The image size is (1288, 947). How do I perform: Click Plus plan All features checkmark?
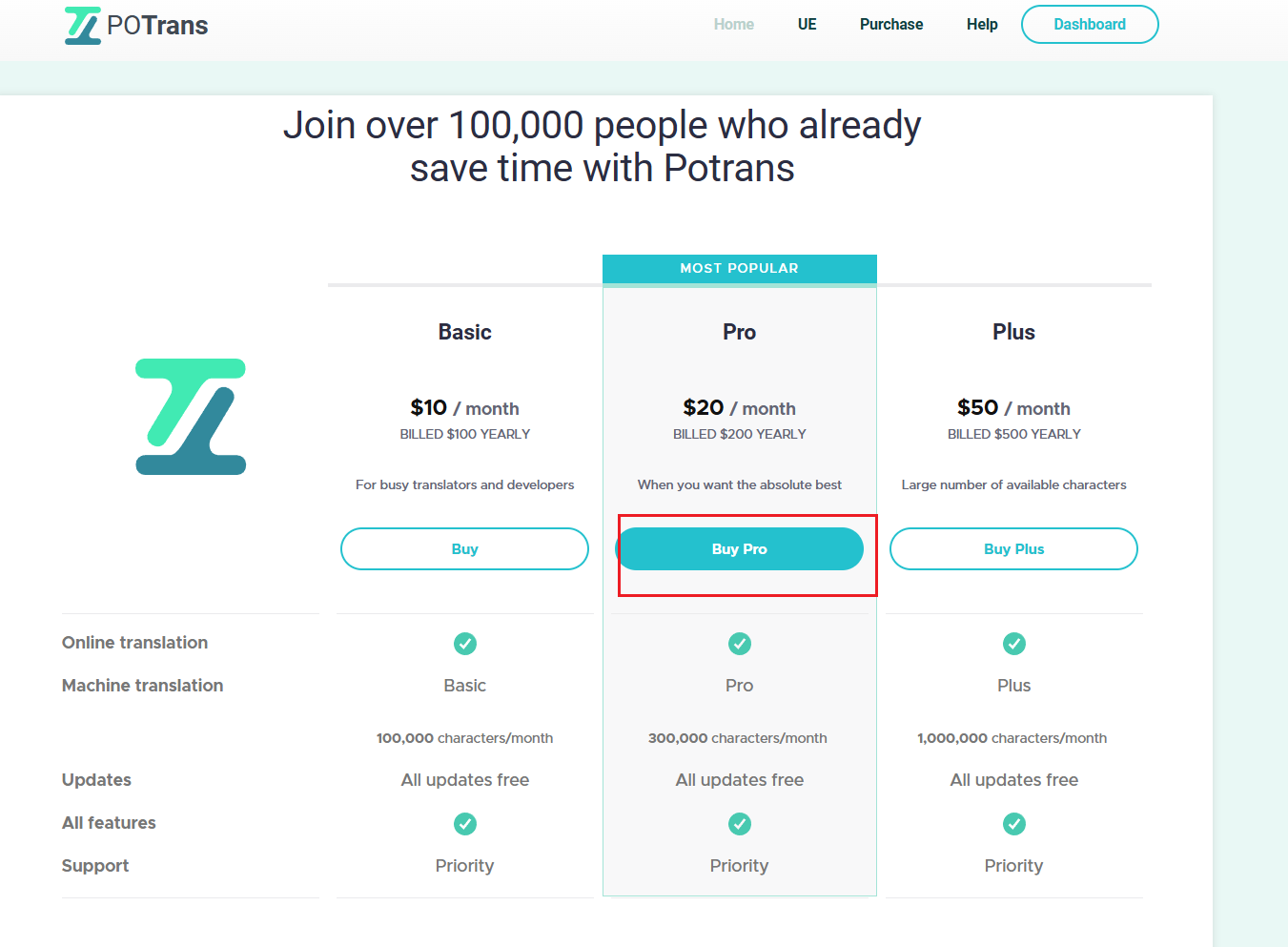(1014, 824)
